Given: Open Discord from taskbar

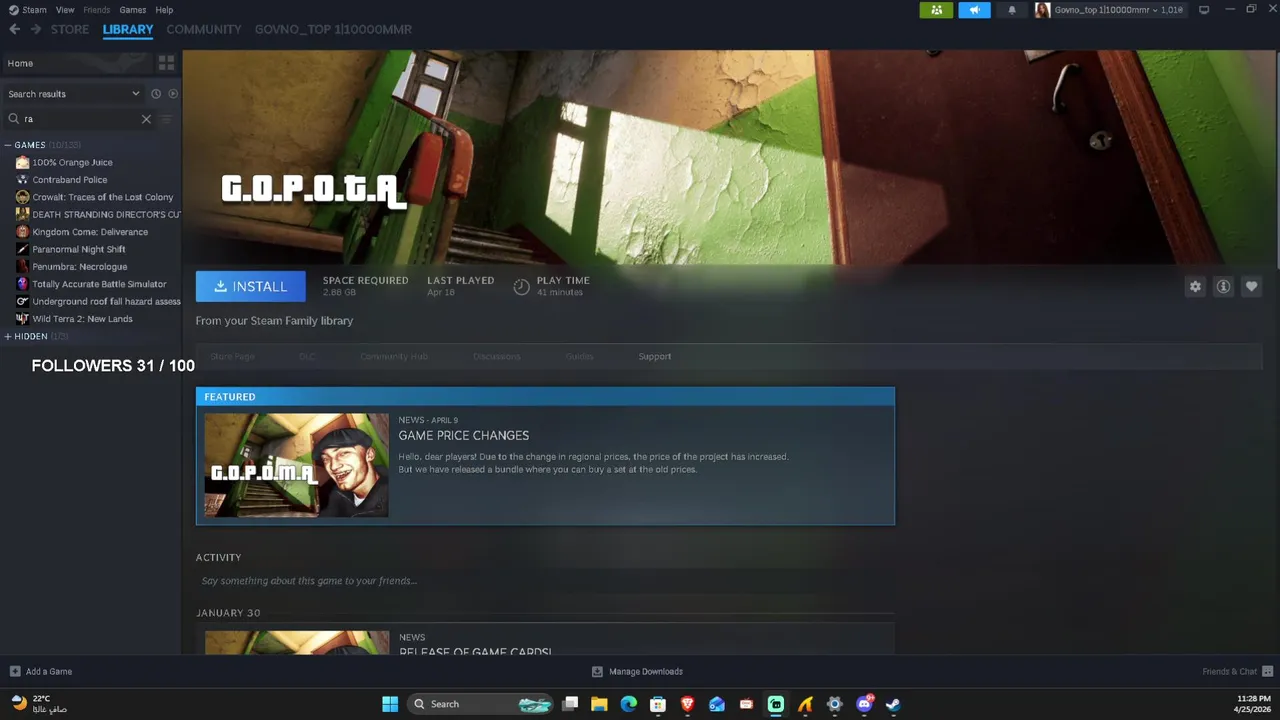Looking at the screenshot, I should point(864,704).
